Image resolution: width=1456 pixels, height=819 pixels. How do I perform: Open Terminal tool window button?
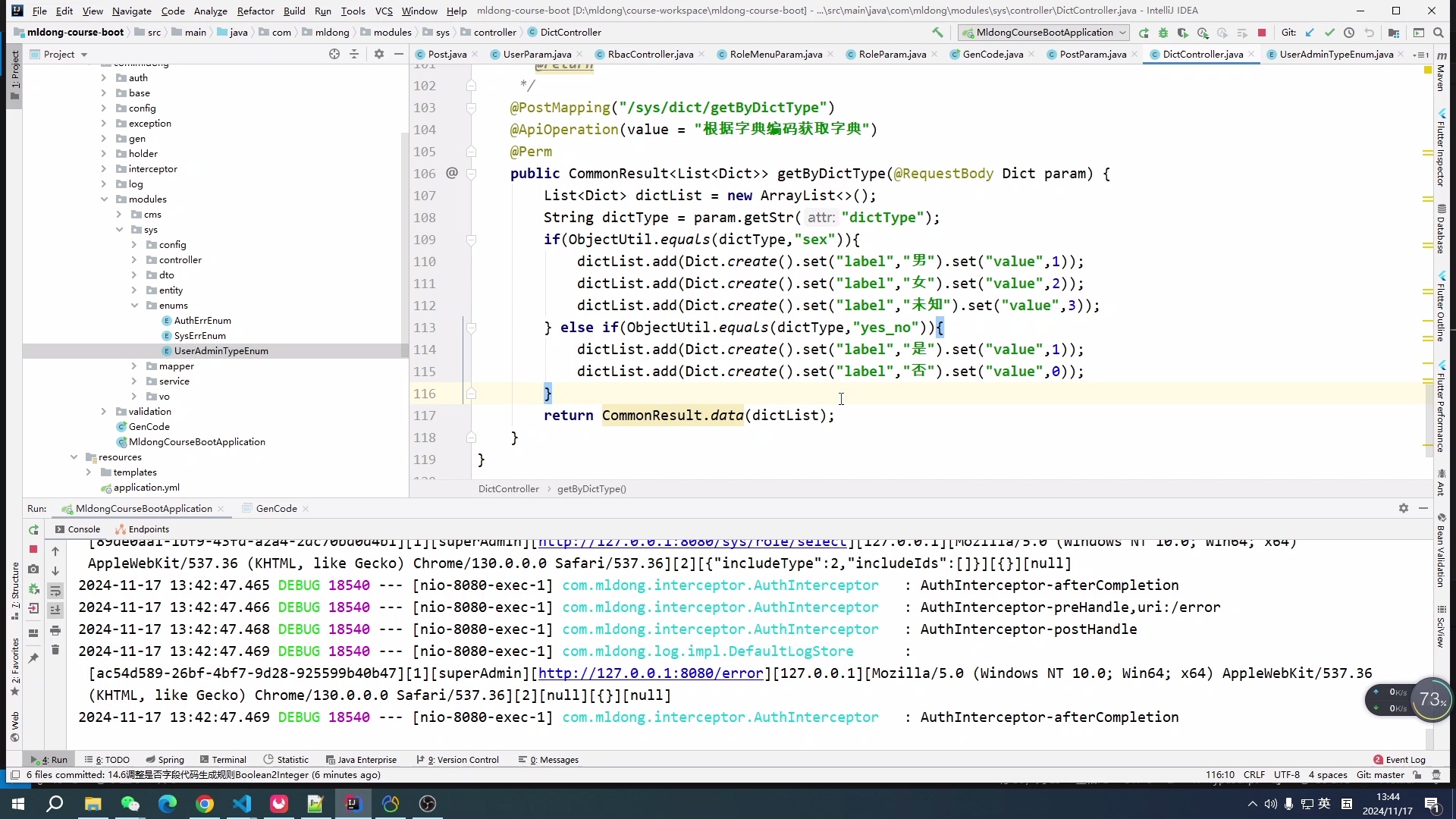click(223, 759)
